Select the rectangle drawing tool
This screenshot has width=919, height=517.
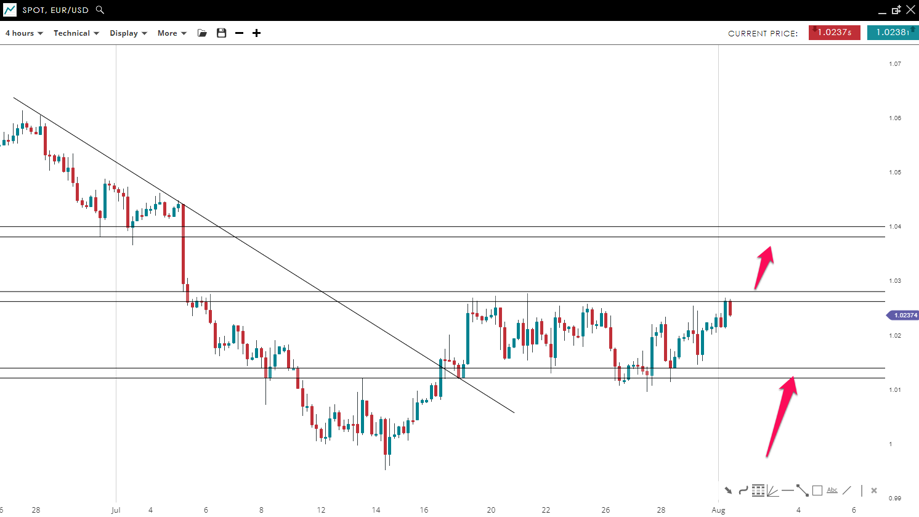[817, 491]
